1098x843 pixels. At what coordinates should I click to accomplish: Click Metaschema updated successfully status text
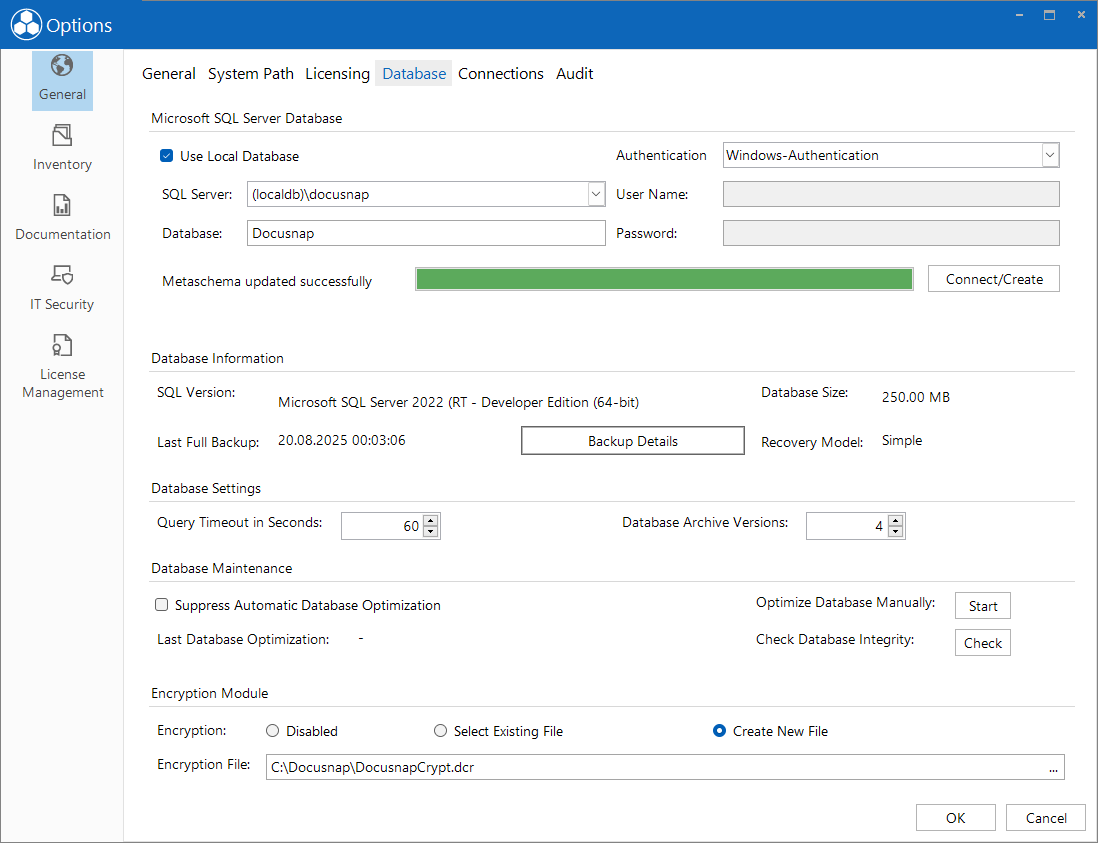click(267, 281)
